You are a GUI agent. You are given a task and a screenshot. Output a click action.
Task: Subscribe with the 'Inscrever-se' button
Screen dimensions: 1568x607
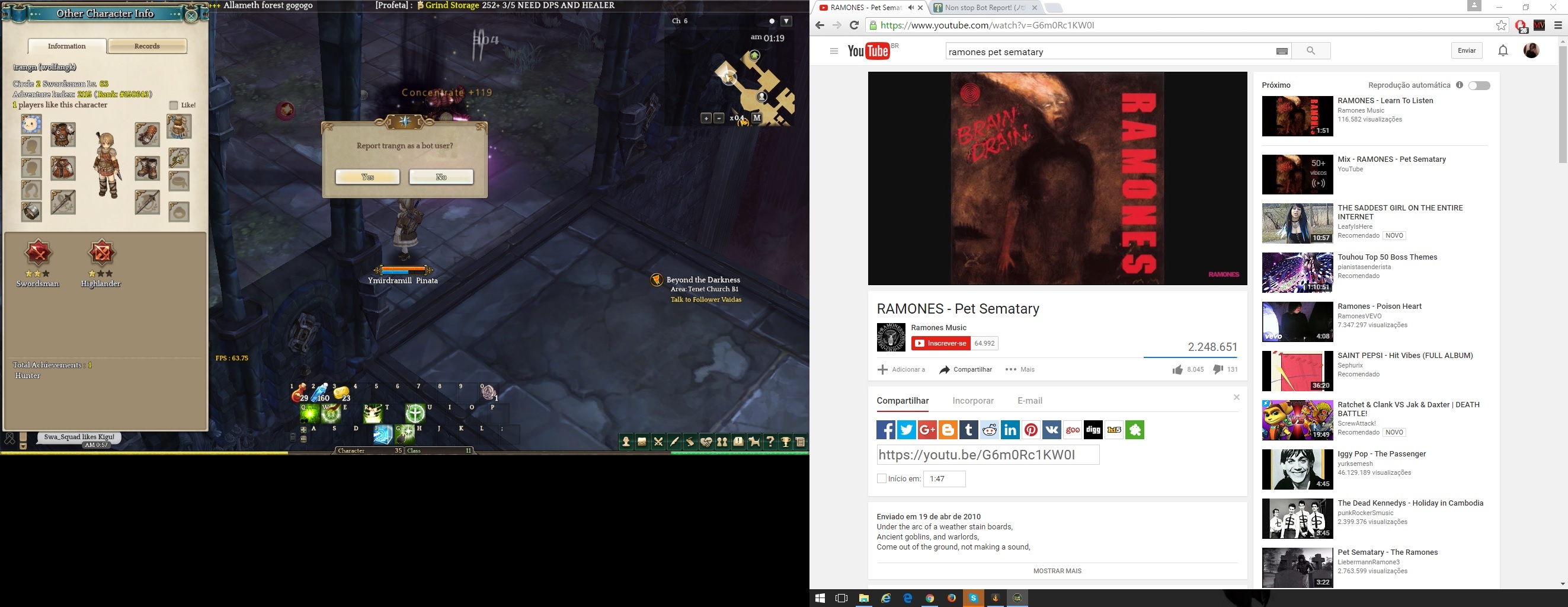tap(940, 343)
